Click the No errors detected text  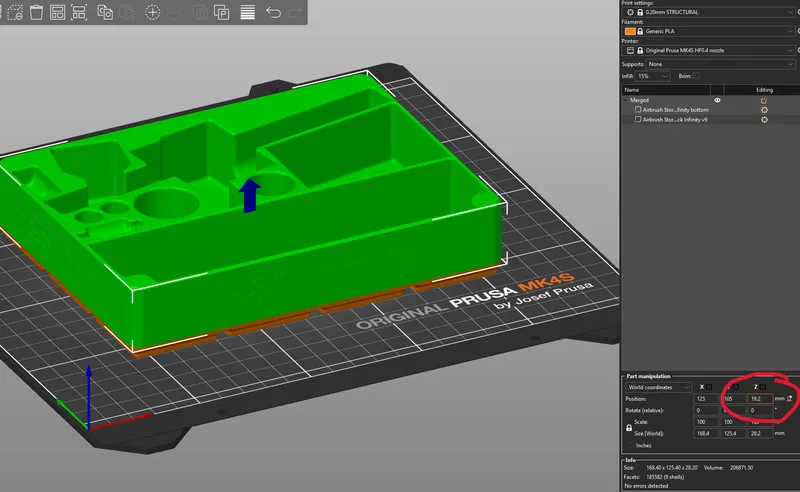[646, 486]
